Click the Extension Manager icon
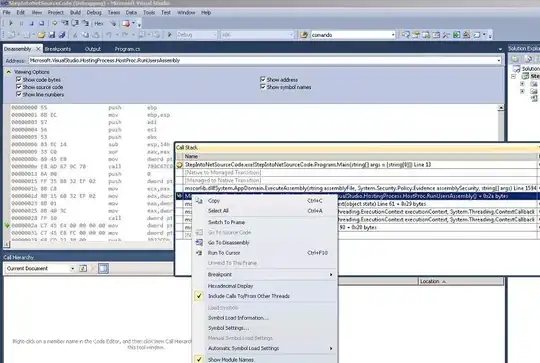 pos(467,35)
